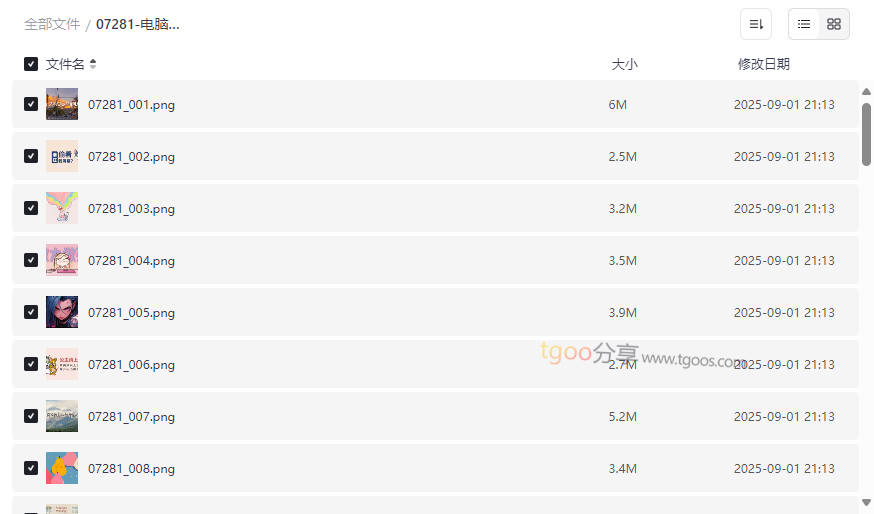The width and height of the screenshot is (874, 514).
Task: Open the sort order options icon
Action: pos(756,24)
